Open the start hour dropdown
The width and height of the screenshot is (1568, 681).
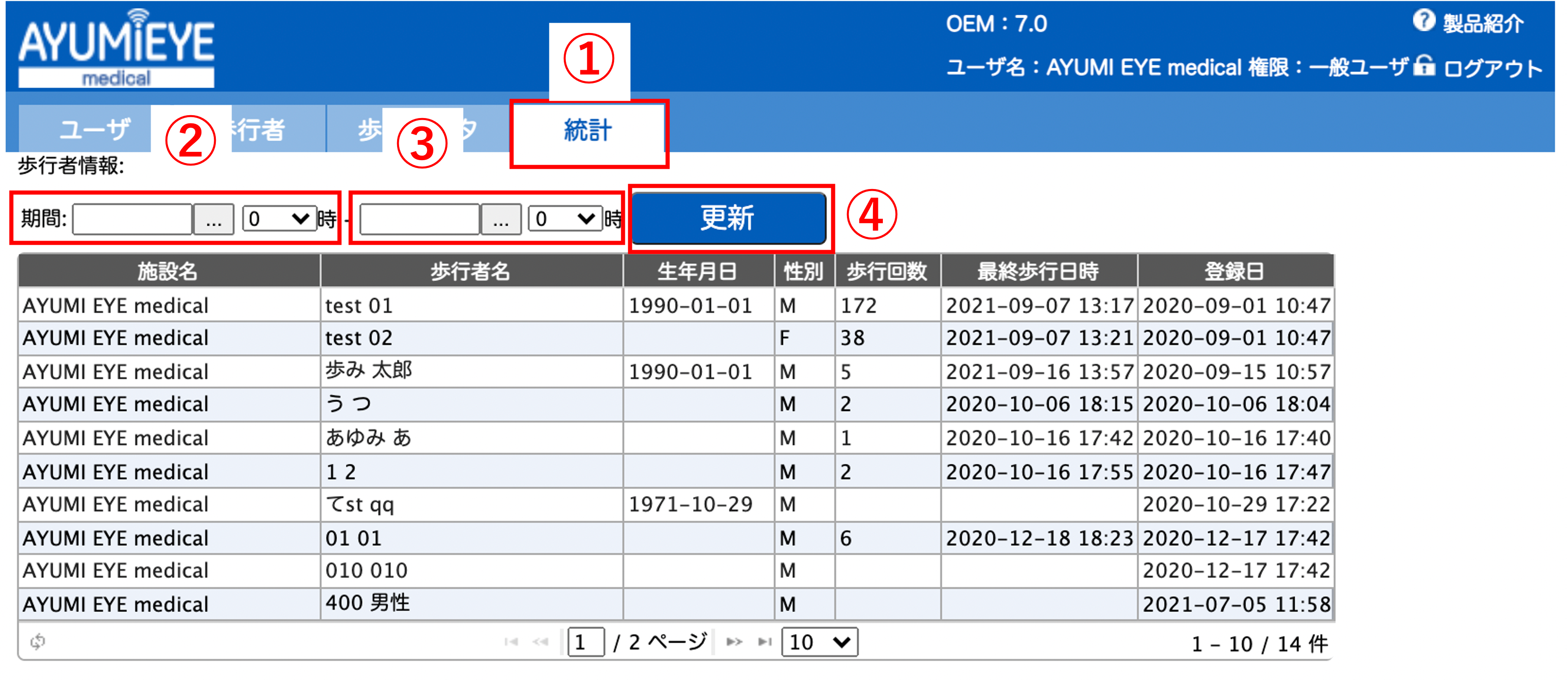(x=279, y=218)
